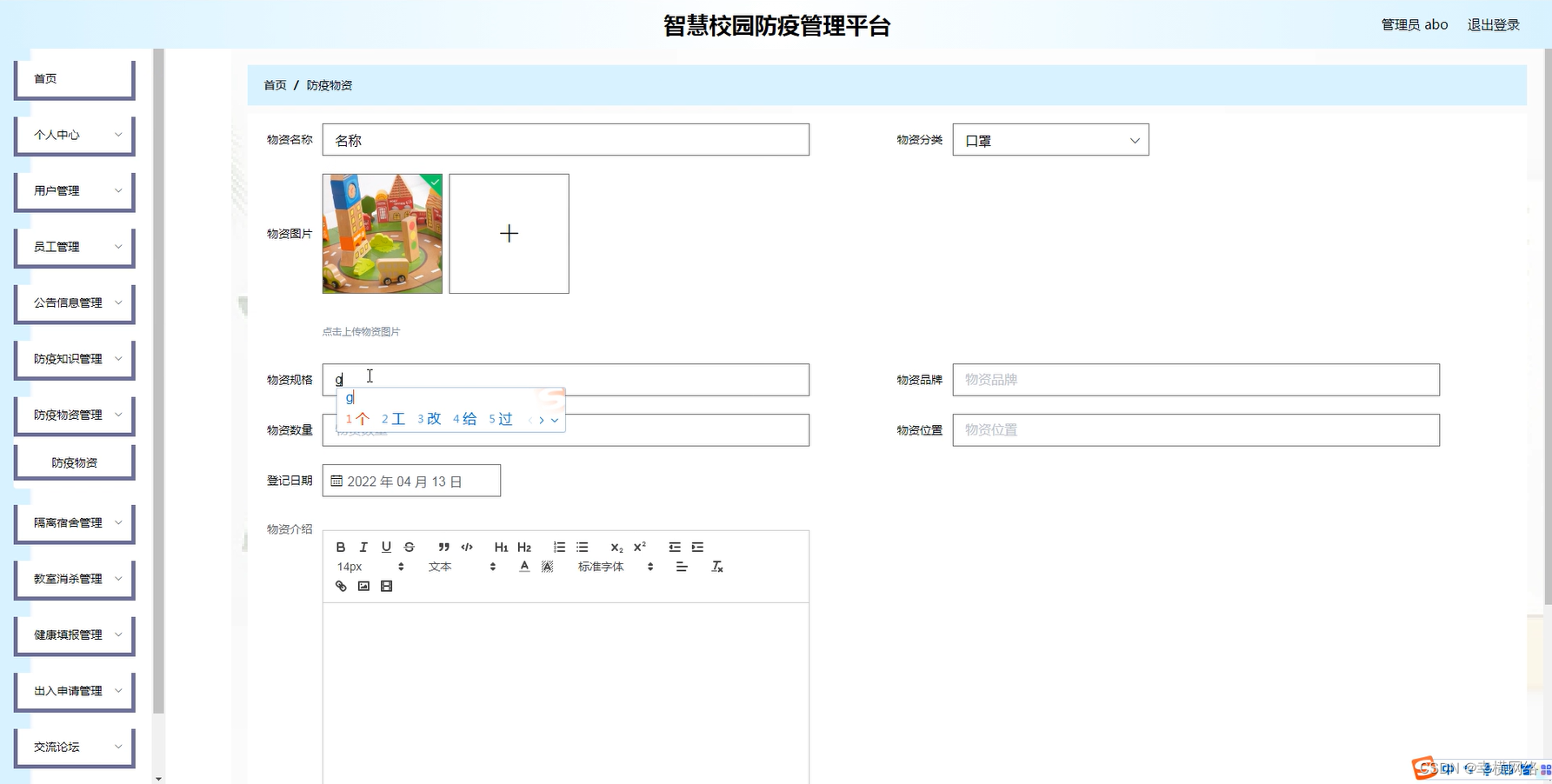Apply H1 heading in the editor
This screenshot has width=1552, height=784.
point(501,547)
